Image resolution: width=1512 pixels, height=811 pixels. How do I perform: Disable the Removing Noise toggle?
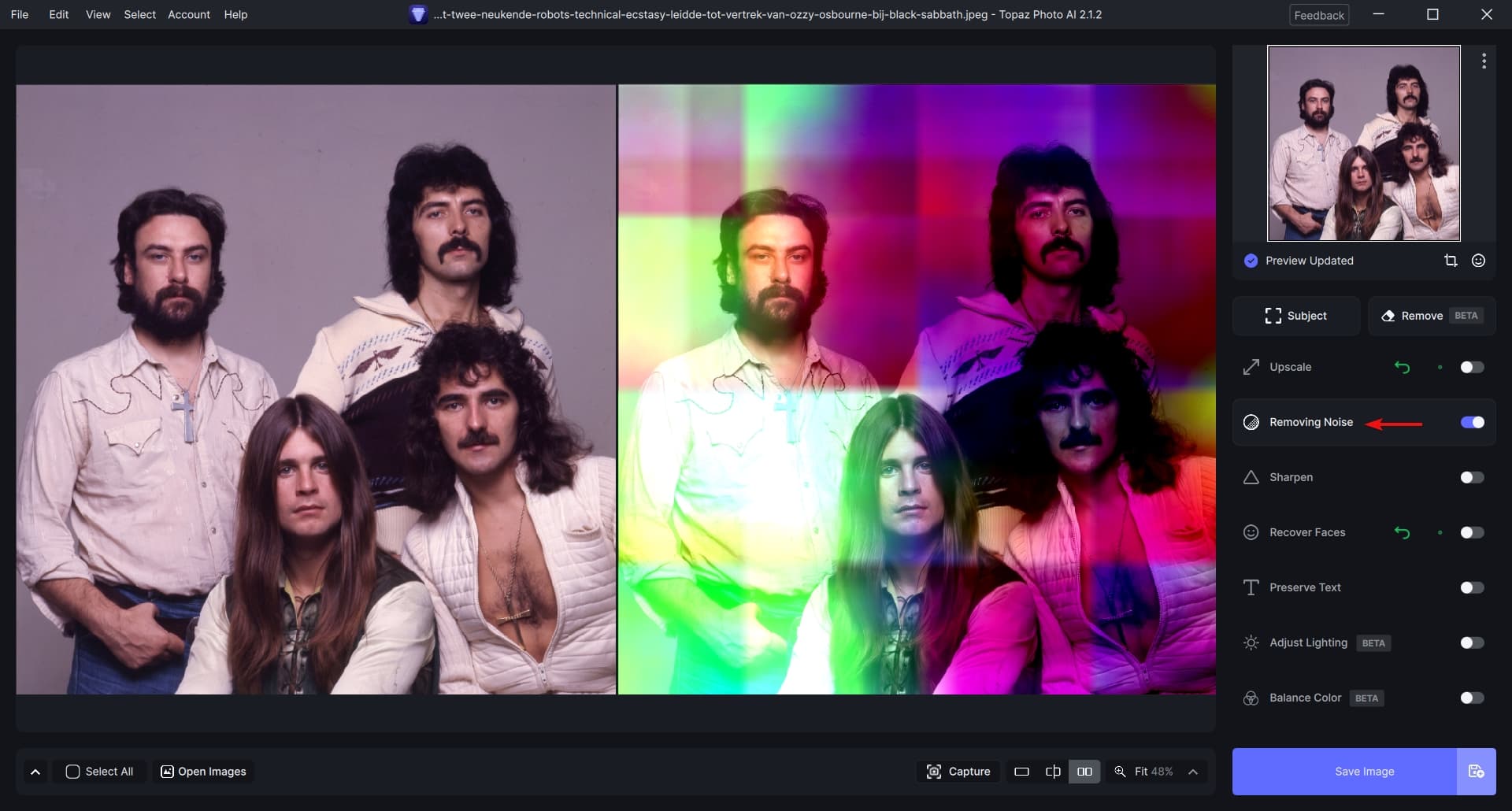pyautogui.click(x=1471, y=422)
